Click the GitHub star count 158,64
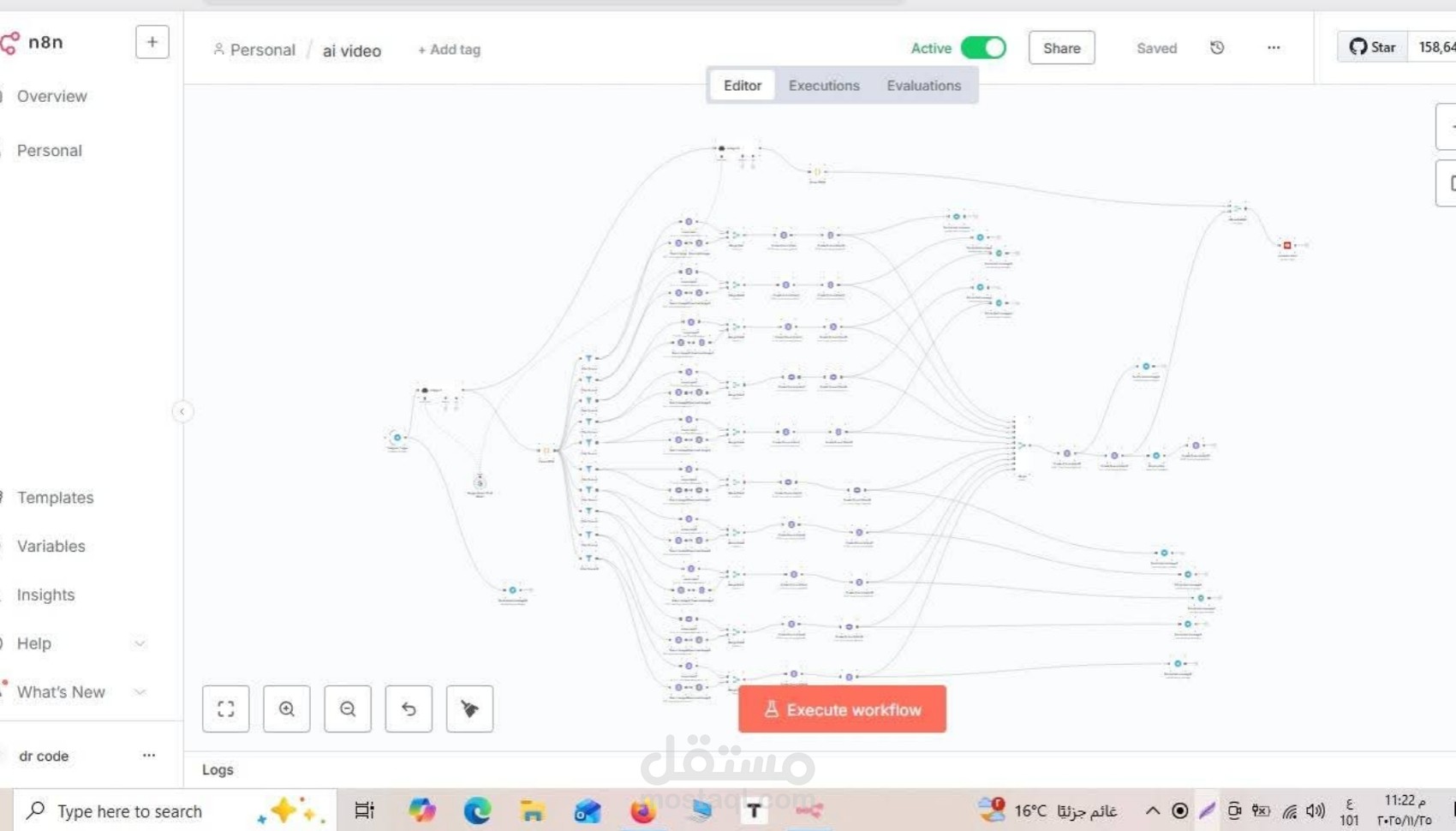This screenshot has width=1456, height=831. [x=1435, y=47]
